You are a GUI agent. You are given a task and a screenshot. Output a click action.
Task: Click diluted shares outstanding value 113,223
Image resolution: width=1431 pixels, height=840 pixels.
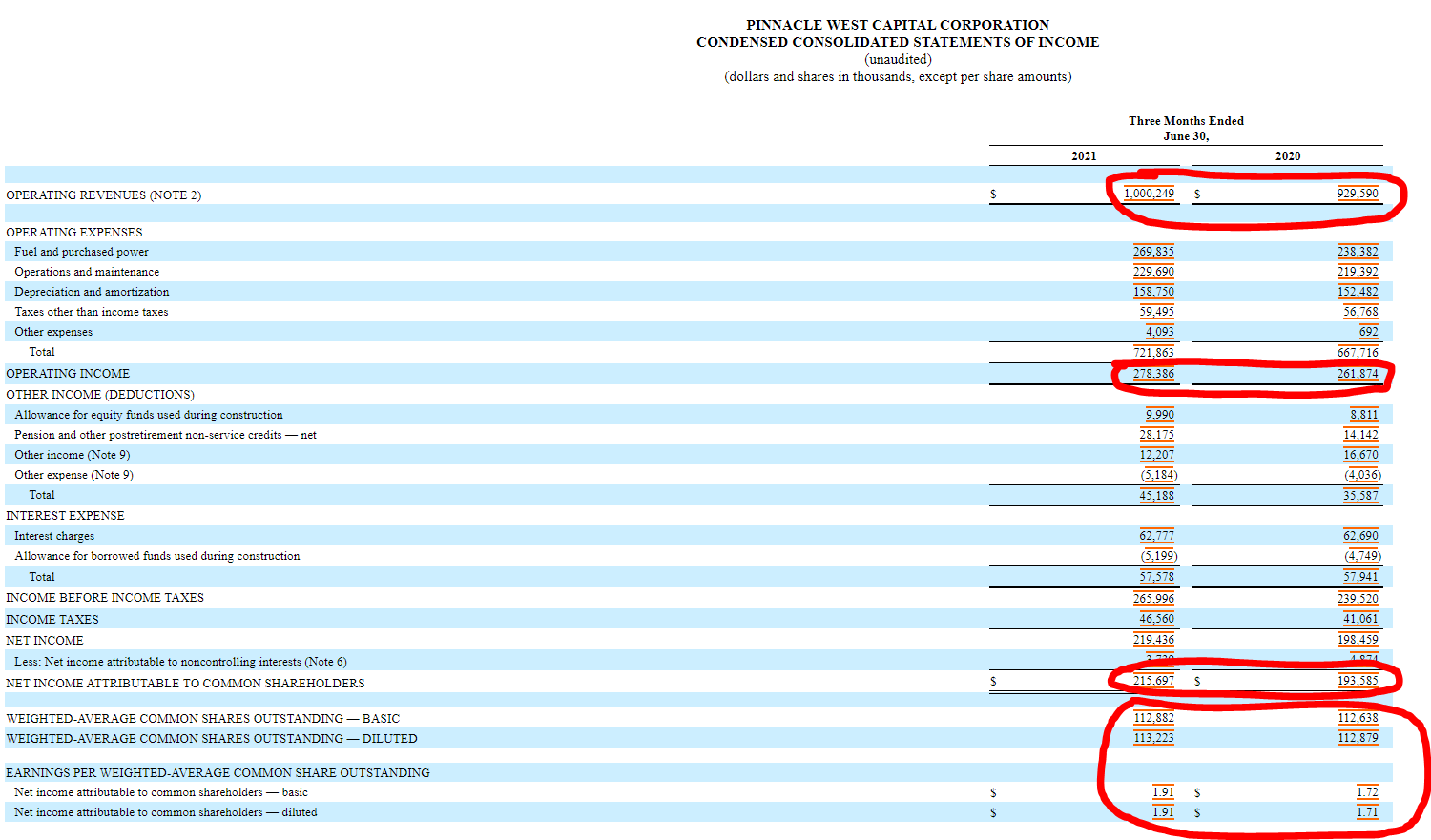(x=1153, y=738)
